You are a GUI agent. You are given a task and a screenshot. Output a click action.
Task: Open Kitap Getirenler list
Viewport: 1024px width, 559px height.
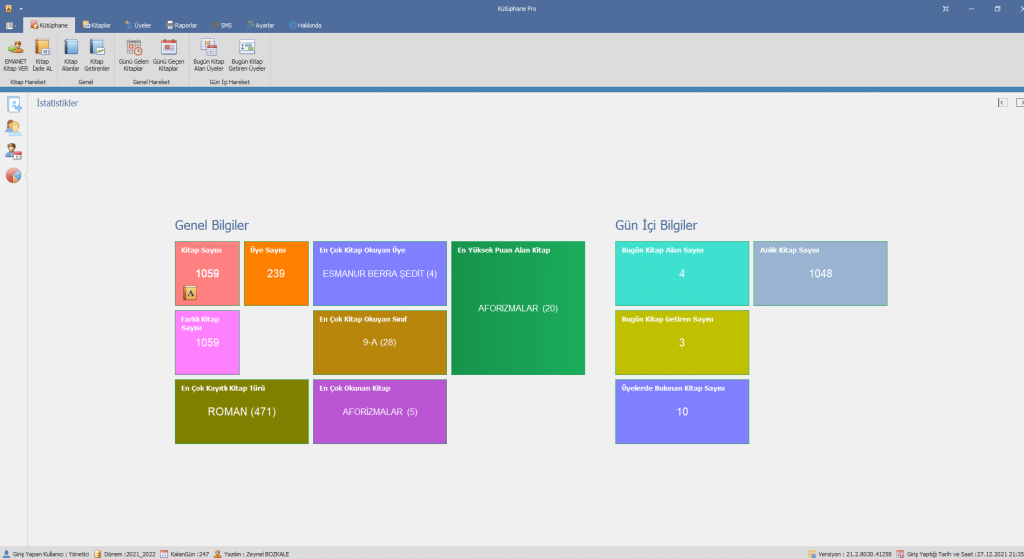coord(97,56)
